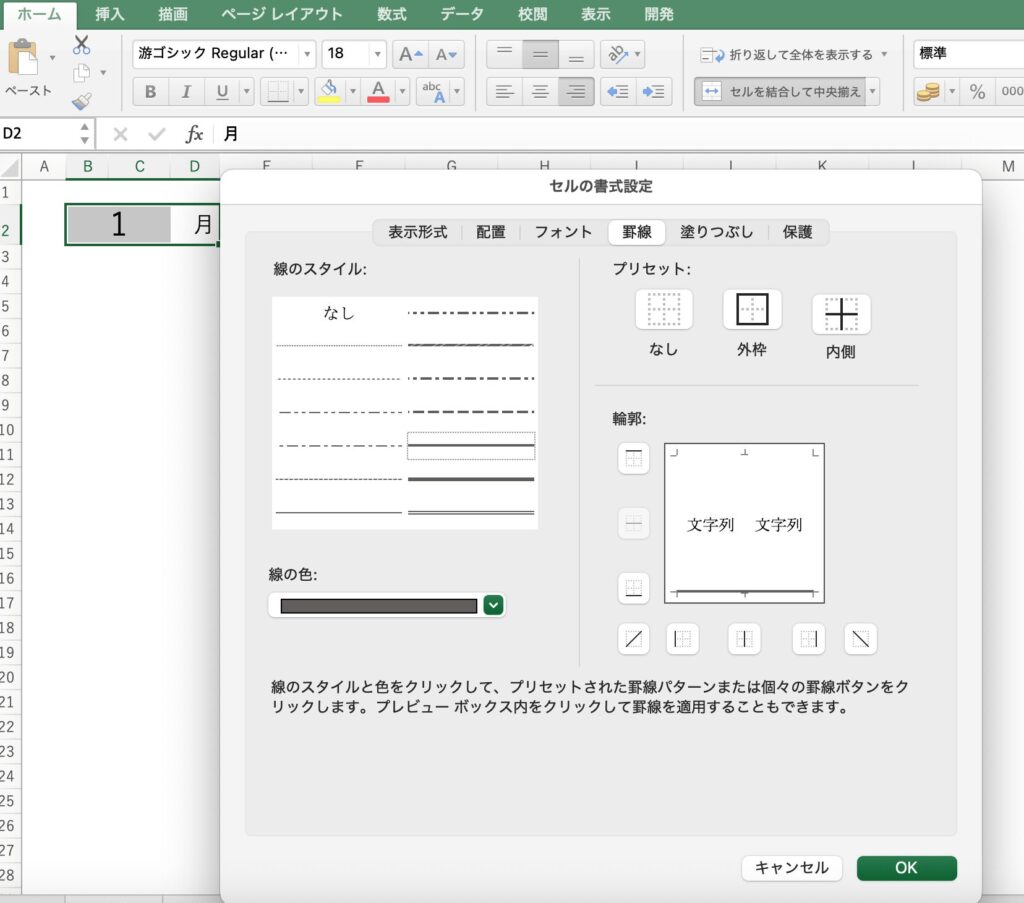Viewport: 1024px width, 903px height.
Task: Click セルを結合して中央揃え button
Action: coord(780,91)
